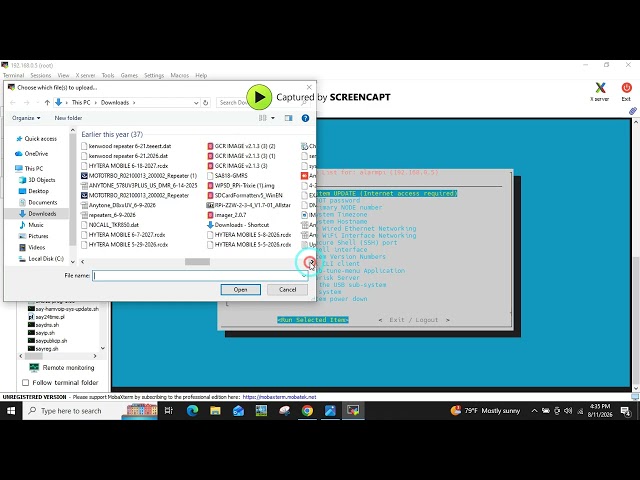Open the Sessions menu
Screen dimensions: 640x480
click(x=41, y=76)
